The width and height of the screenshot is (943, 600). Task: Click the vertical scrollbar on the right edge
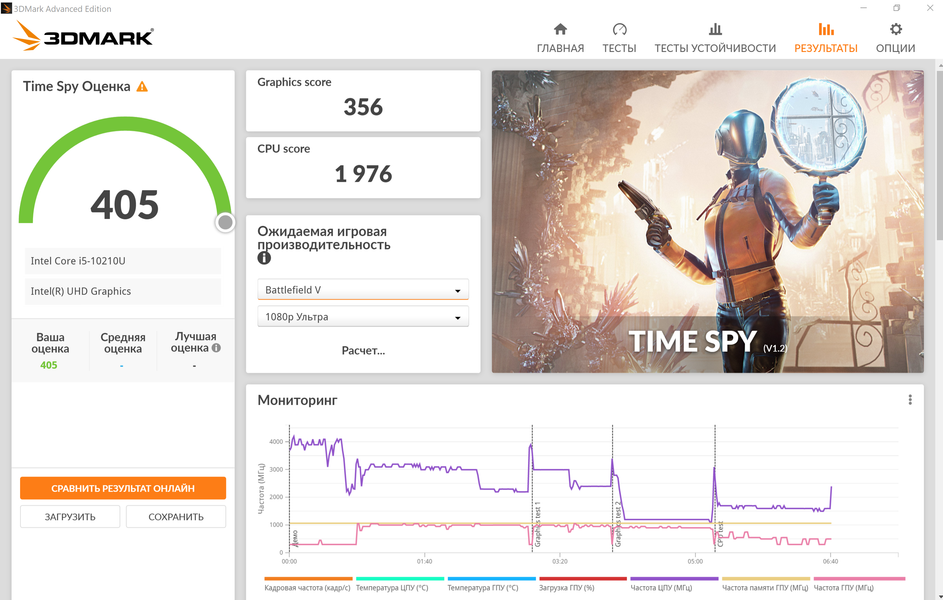click(937, 150)
